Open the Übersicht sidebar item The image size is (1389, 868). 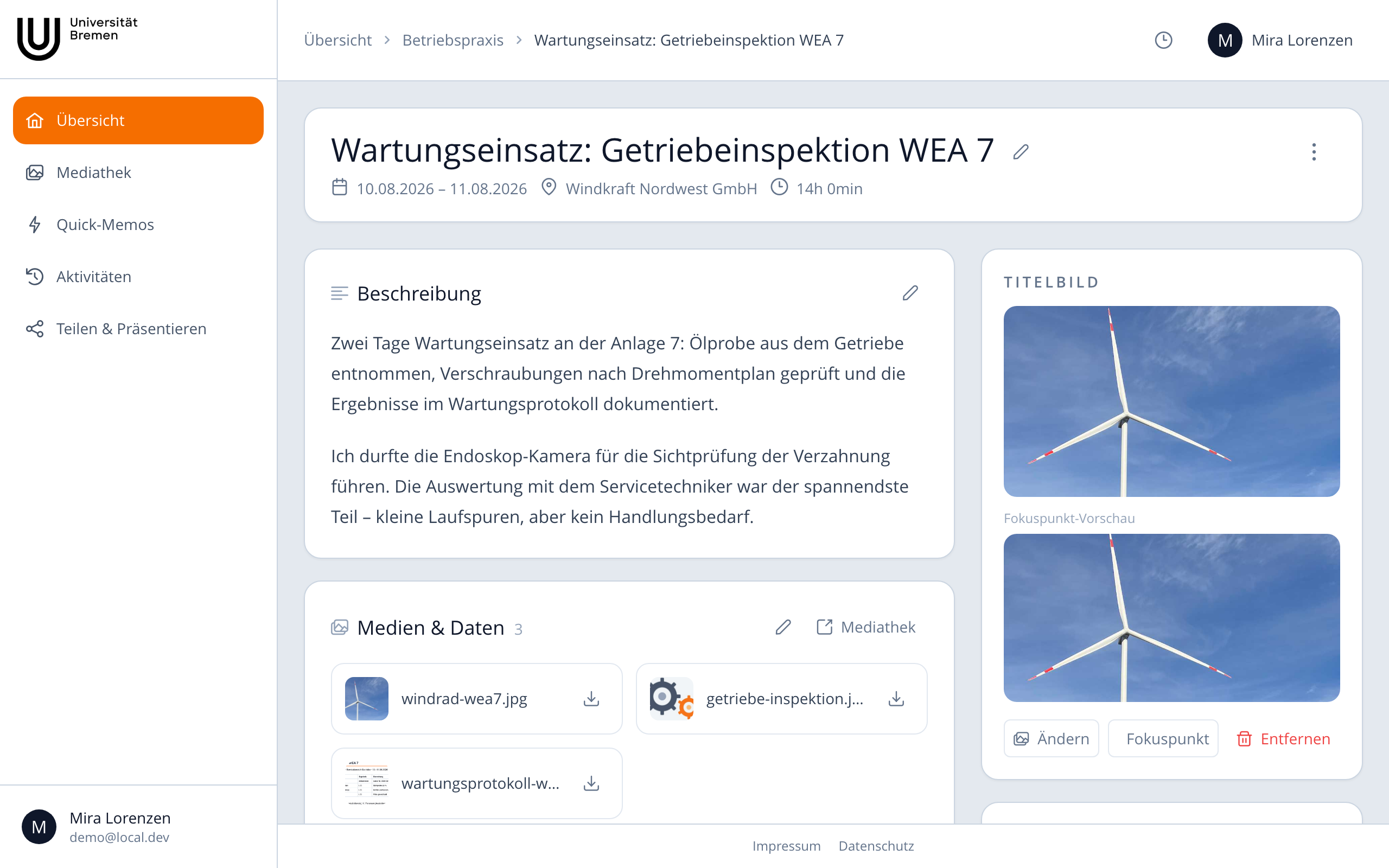click(138, 120)
